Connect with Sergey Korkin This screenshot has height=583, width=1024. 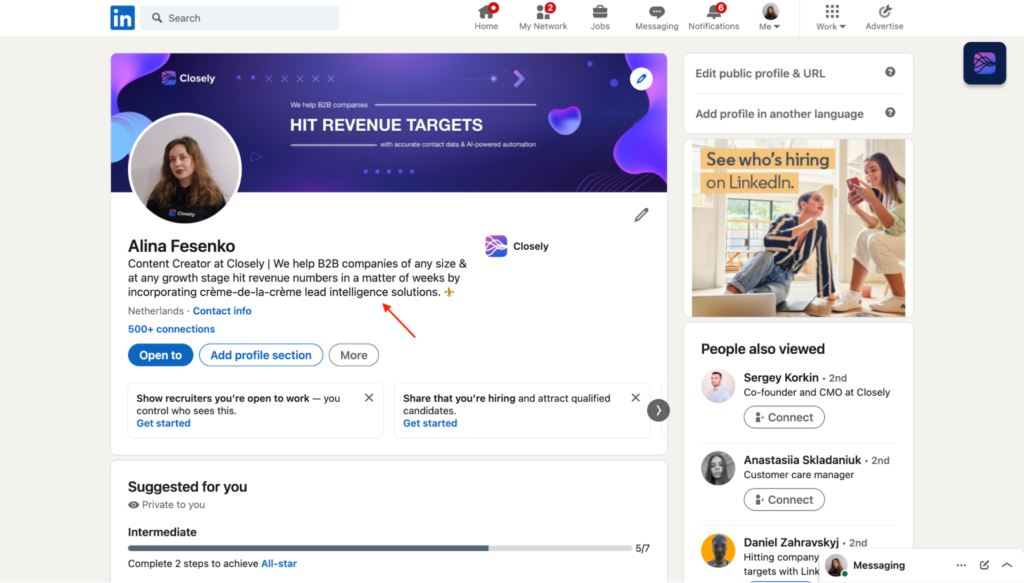[x=784, y=417]
